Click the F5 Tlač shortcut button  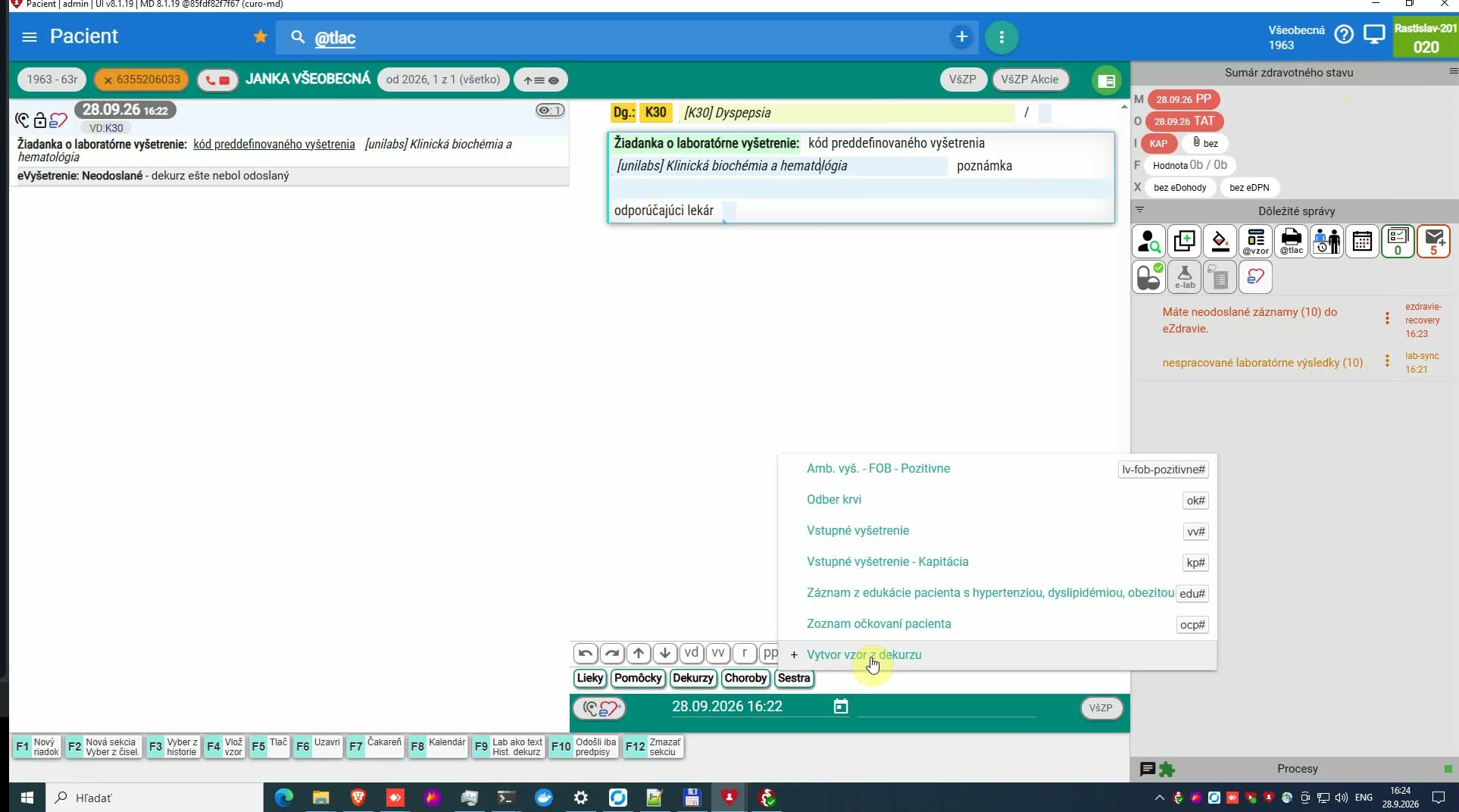click(x=269, y=747)
